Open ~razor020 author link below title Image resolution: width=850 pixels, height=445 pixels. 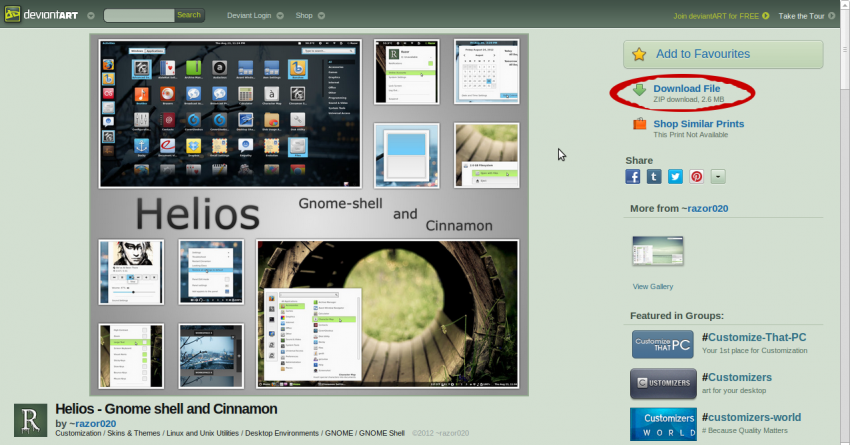tap(93, 424)
